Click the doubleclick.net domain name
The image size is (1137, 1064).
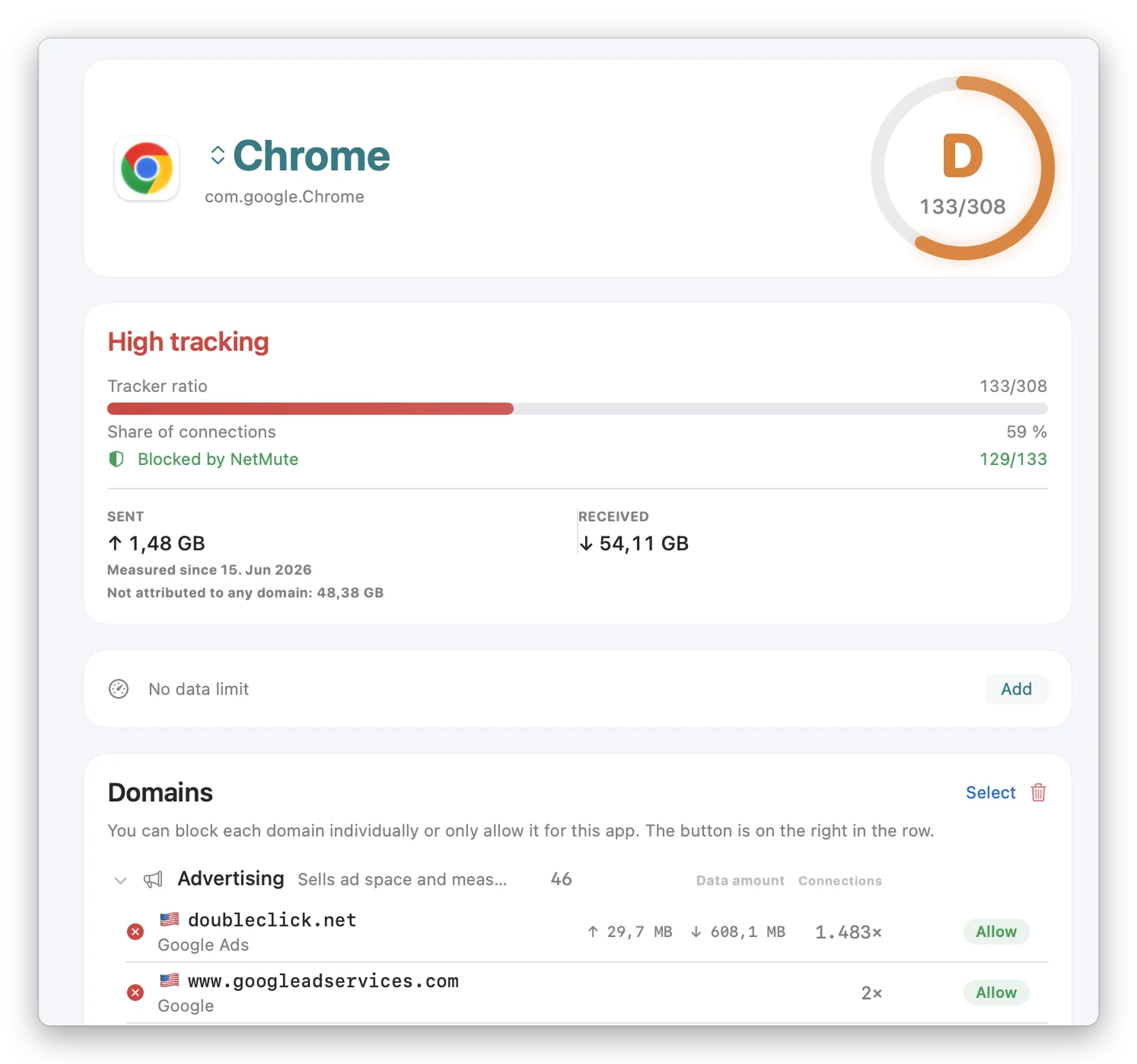click(272, 920)
